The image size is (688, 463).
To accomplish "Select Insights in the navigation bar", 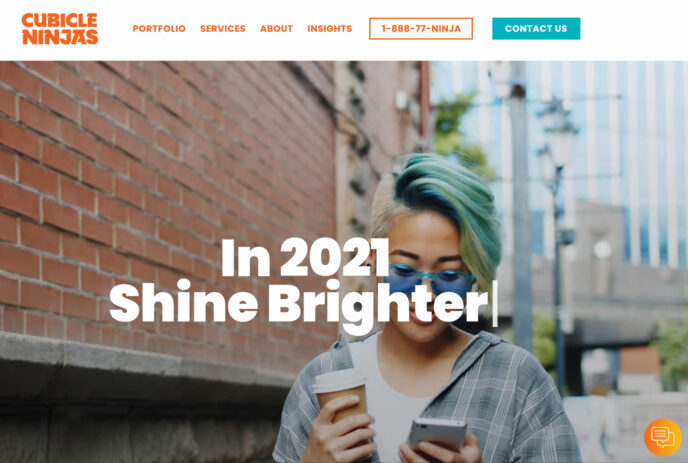I will pos(330,29).
